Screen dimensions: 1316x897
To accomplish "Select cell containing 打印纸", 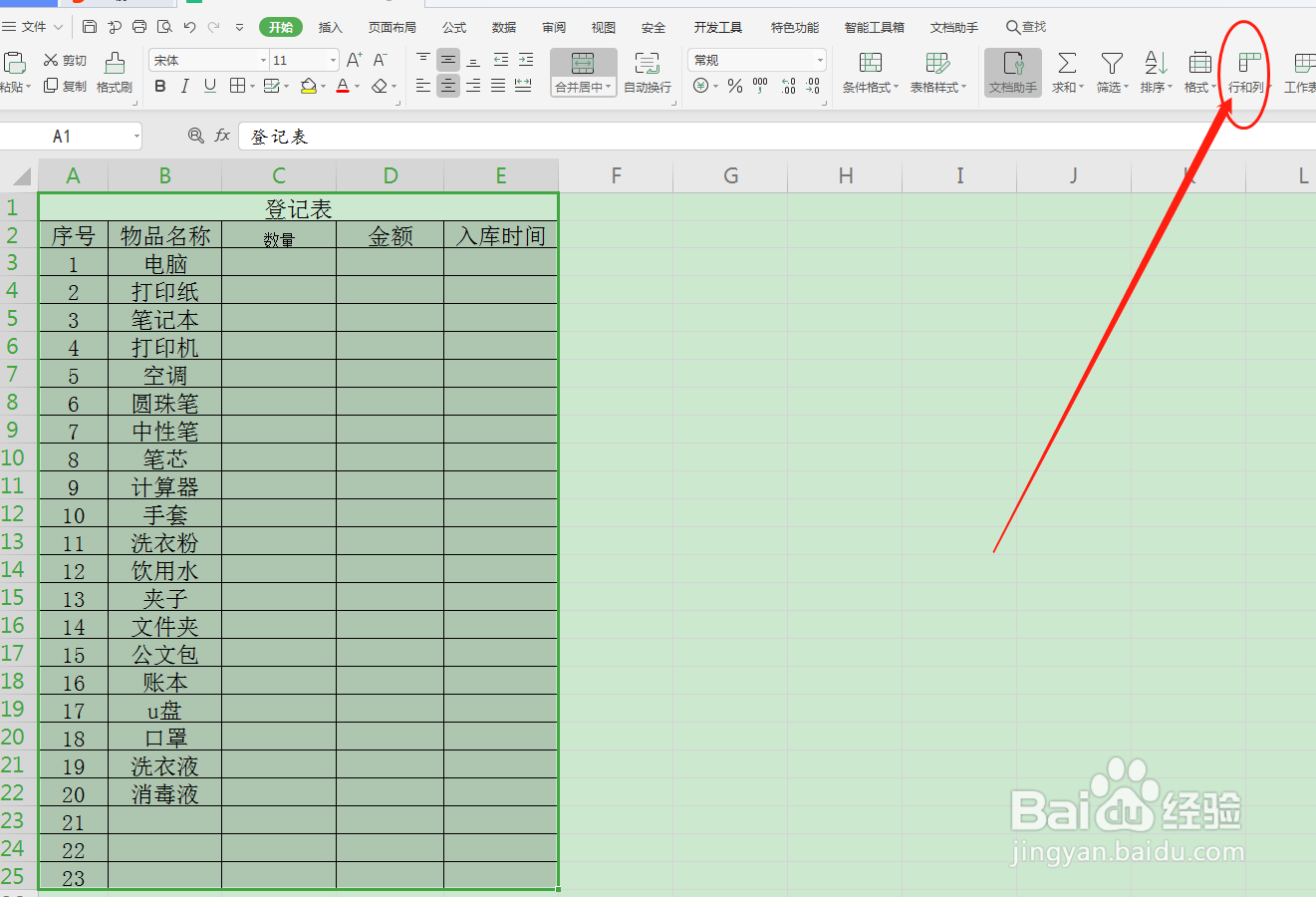I will [x=165, y=292].
